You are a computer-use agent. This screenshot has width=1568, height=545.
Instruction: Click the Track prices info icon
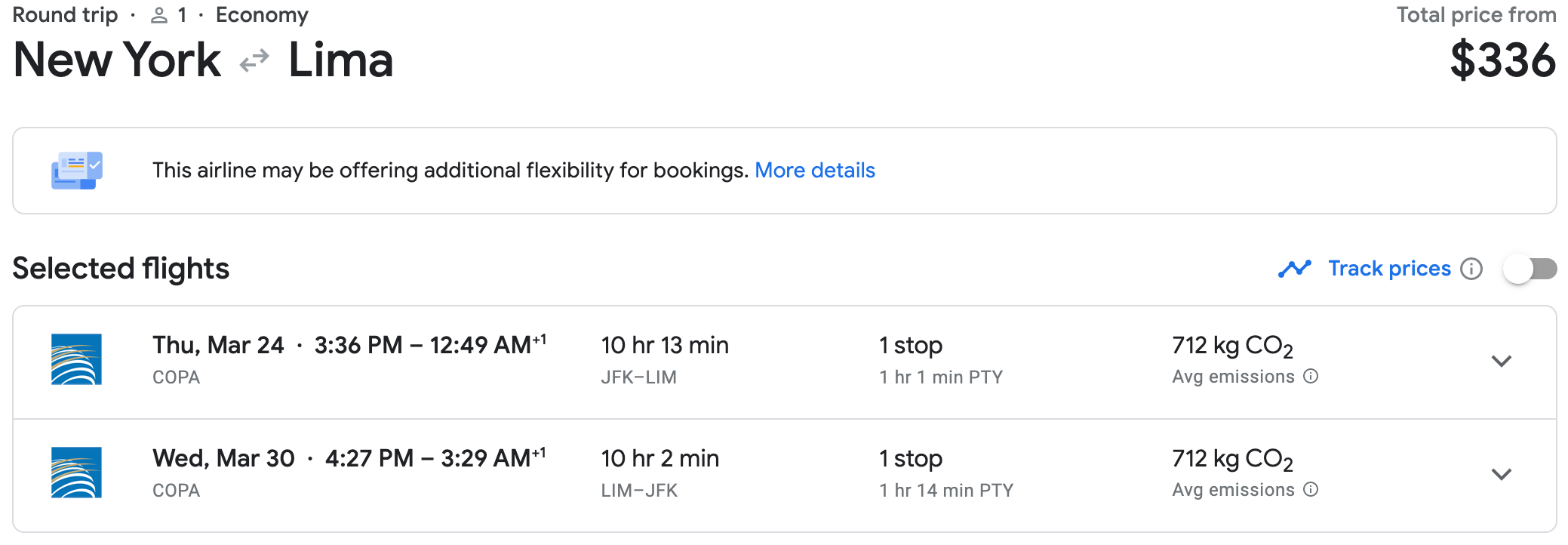click(x=1471, y=269)
